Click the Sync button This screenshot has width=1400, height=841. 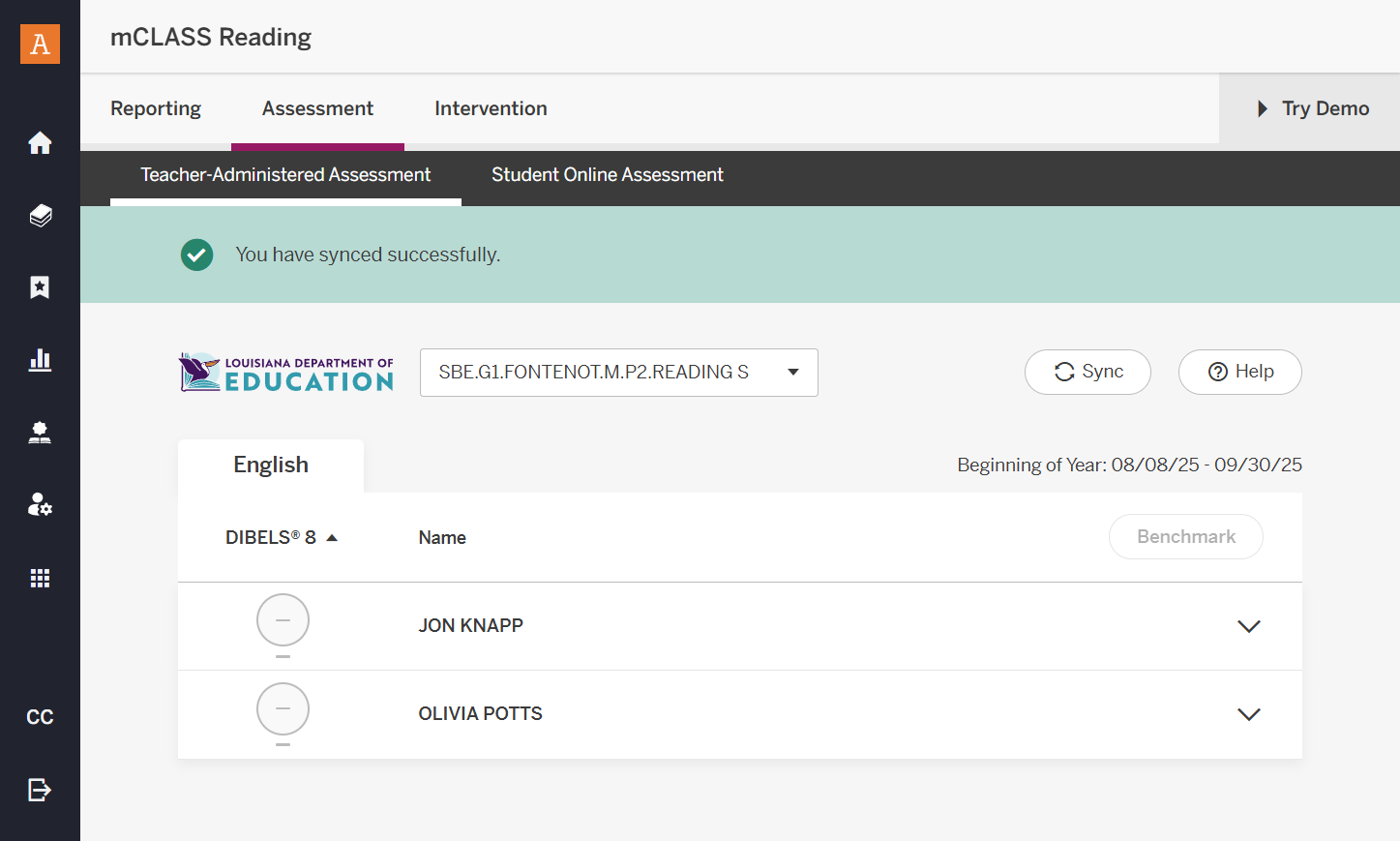click(x=1087, y=372)
